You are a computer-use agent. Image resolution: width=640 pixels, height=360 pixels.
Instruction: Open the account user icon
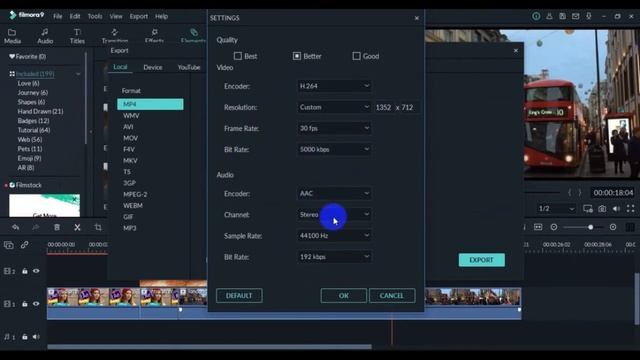point(549,16)
